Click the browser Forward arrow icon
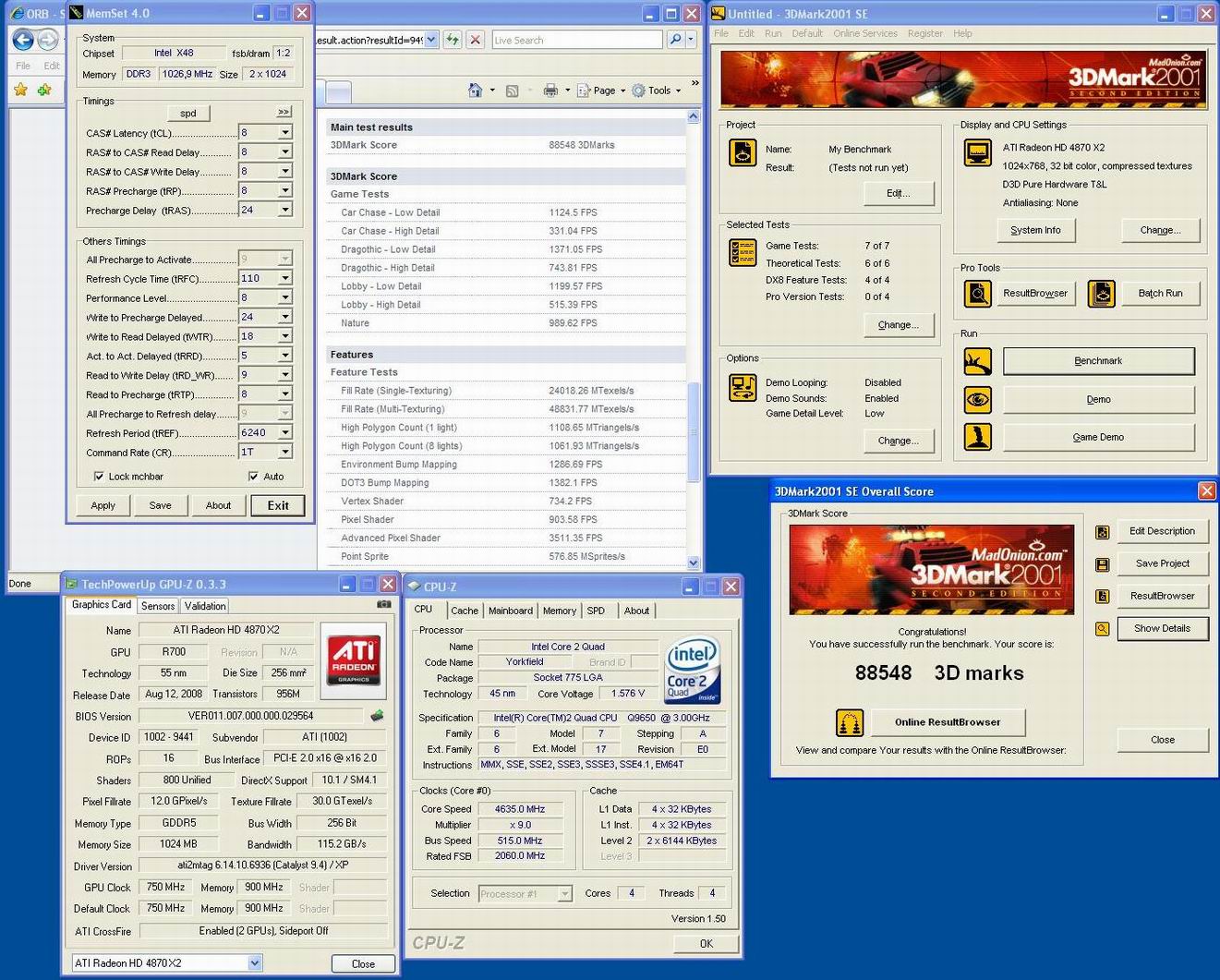Screen dimensions: 1220x980 [48, 40]
